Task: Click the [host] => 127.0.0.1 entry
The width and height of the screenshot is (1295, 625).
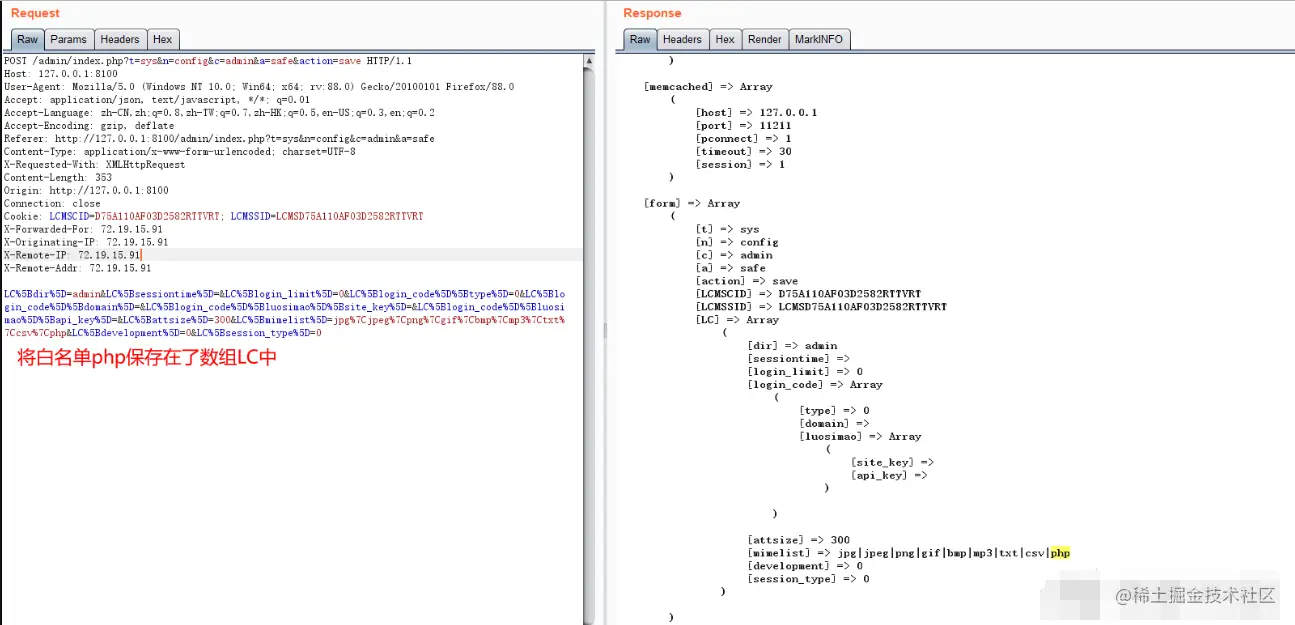Action: (756, 112)
